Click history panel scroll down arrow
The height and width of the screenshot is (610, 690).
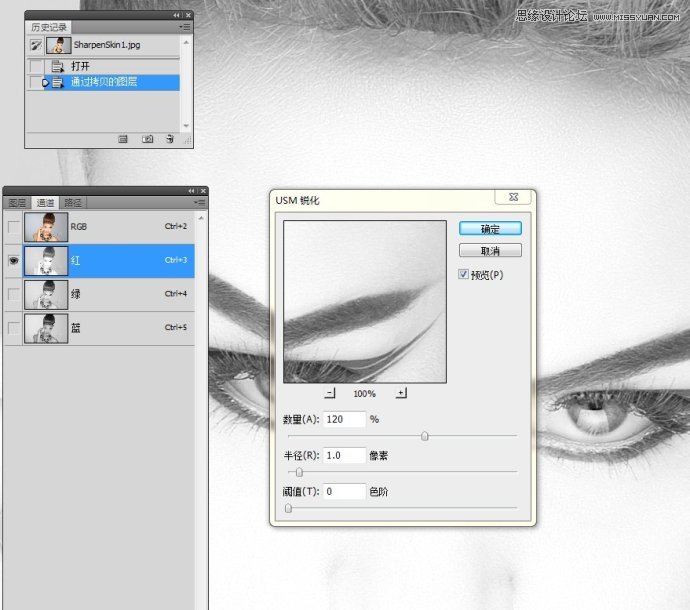[186, 126]
